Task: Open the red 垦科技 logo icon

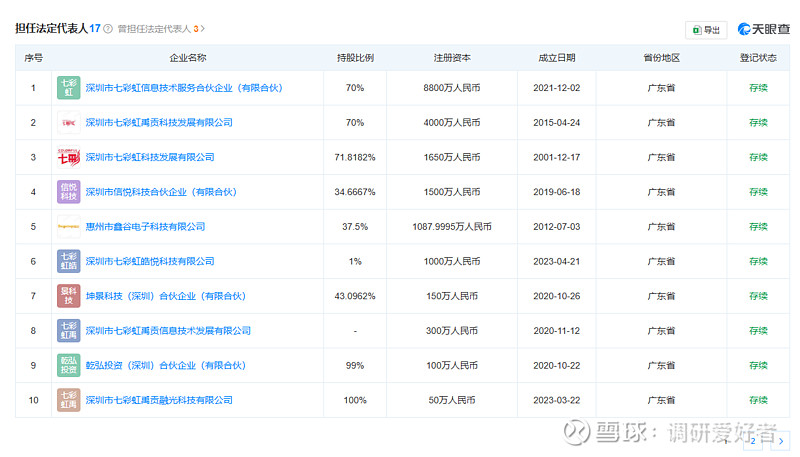Action: [x=68, y=296]
